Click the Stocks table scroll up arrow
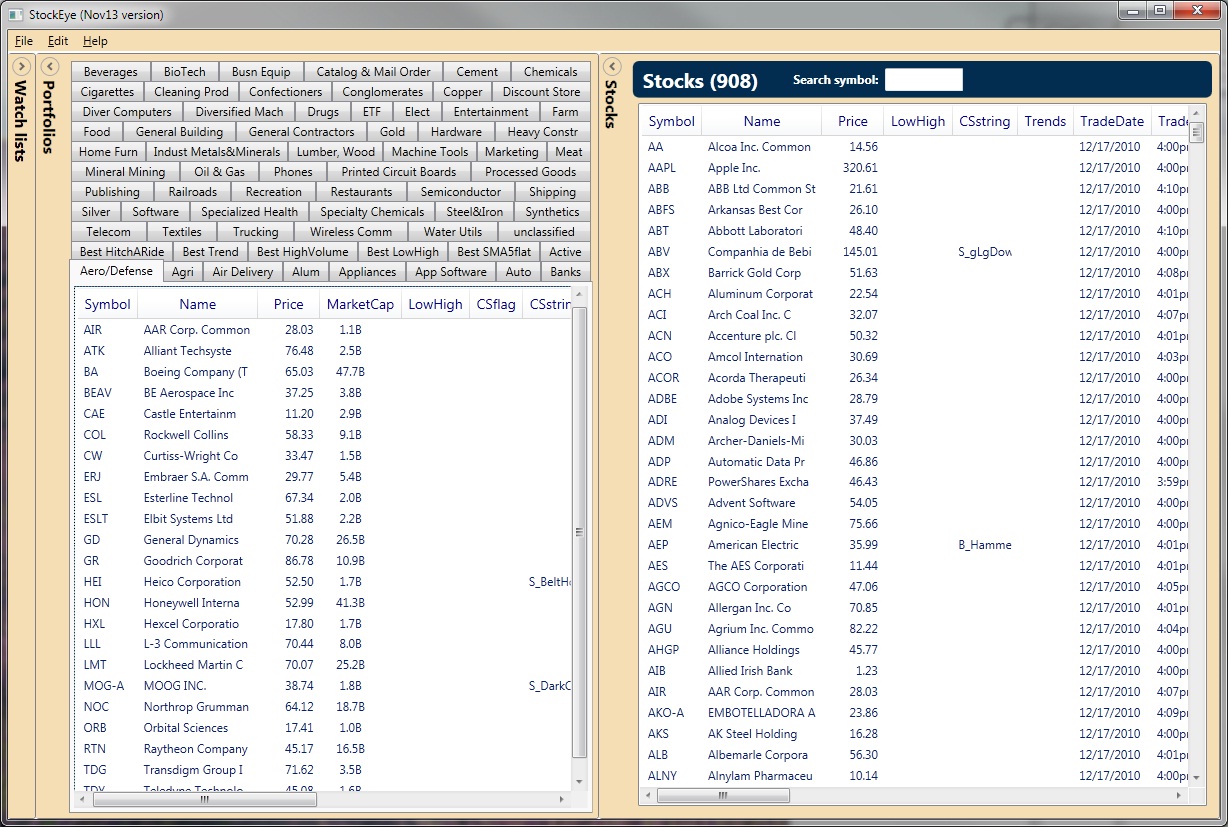The height and width of the screenshot is (827, 1228). [x=1196, y=114]
